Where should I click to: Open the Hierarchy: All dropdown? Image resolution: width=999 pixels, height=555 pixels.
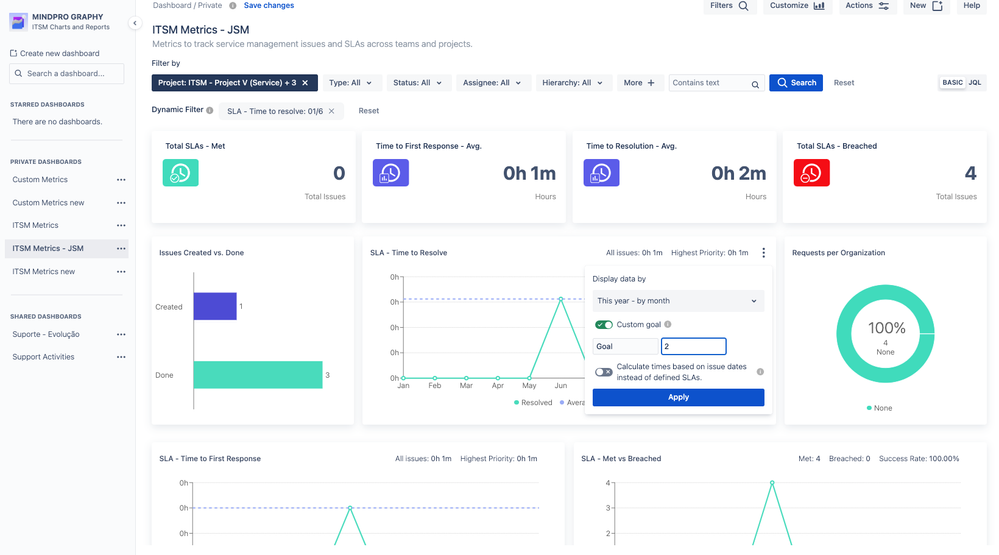pyautogui.click(x=573, y=83)
